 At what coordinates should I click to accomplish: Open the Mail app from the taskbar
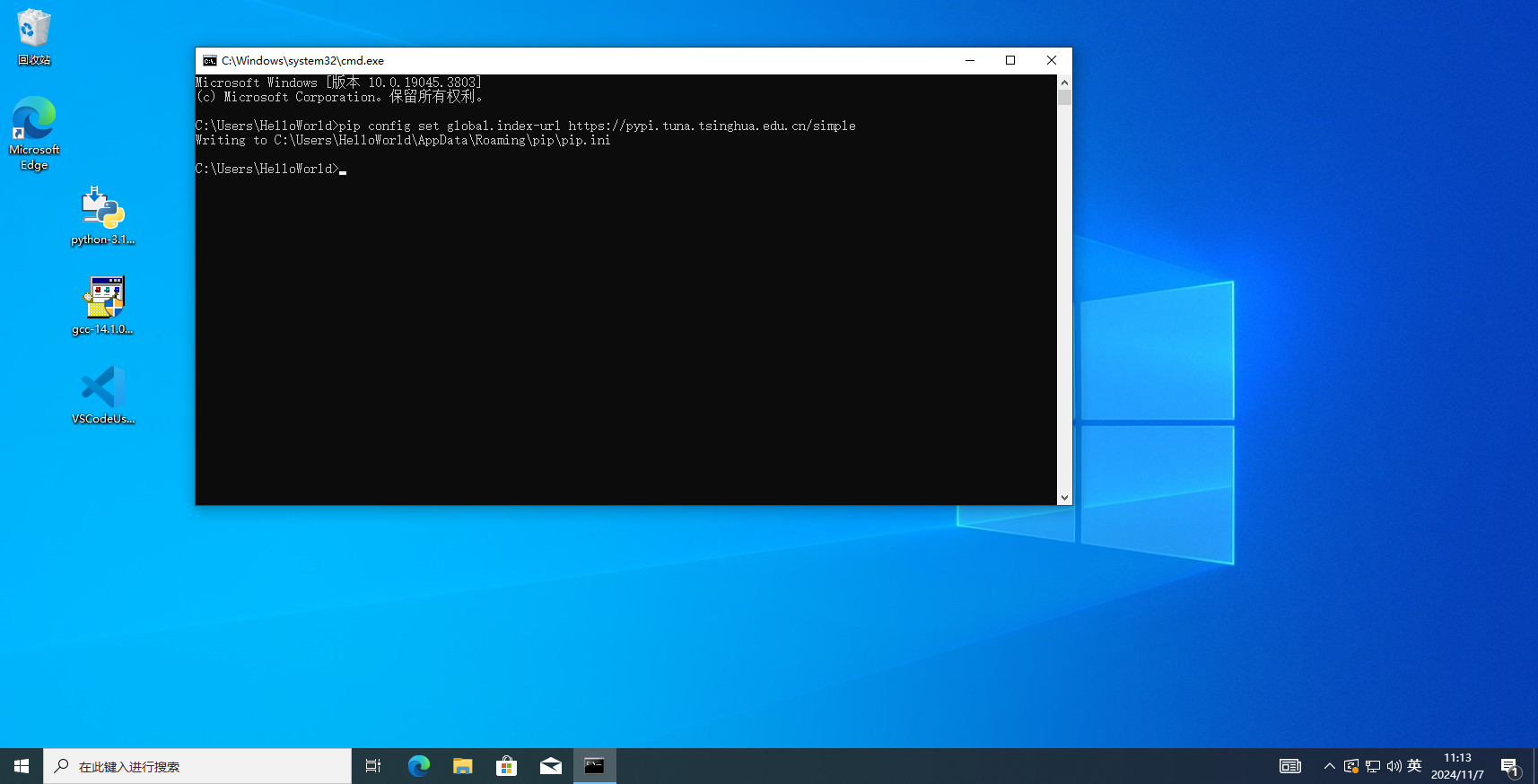coord(551,766)
